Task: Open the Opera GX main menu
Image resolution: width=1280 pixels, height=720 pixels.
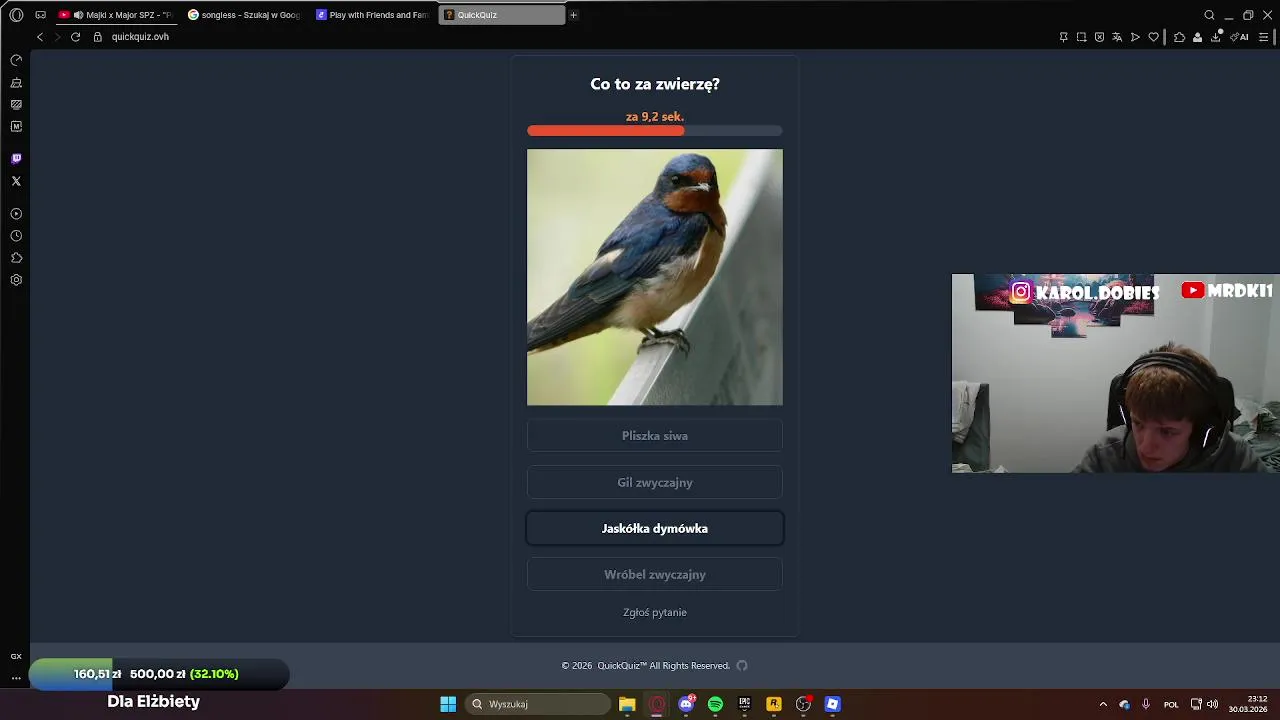Action: [x=16, y=15]
